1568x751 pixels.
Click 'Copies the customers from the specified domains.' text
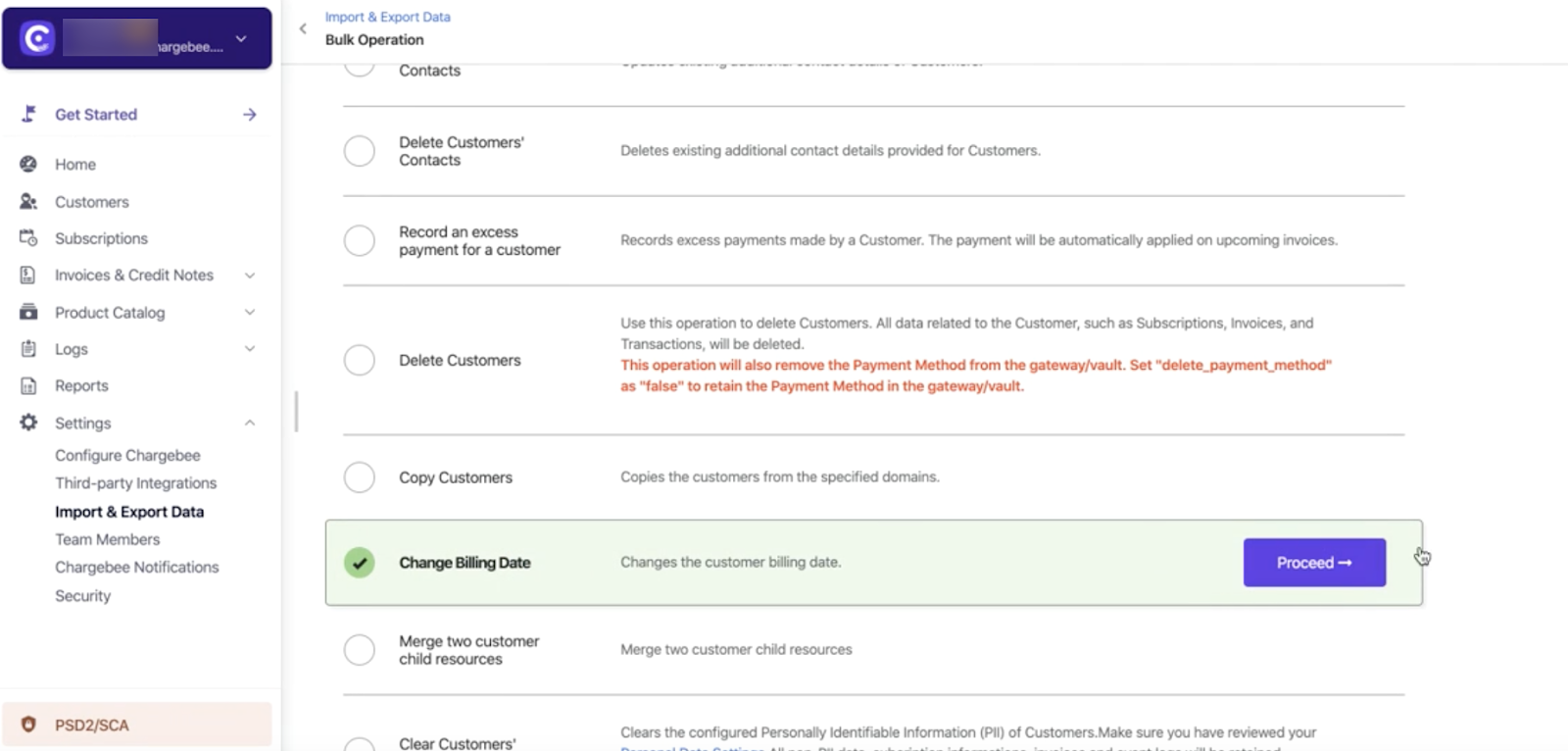pyautogui.click(x=780, y=476)
